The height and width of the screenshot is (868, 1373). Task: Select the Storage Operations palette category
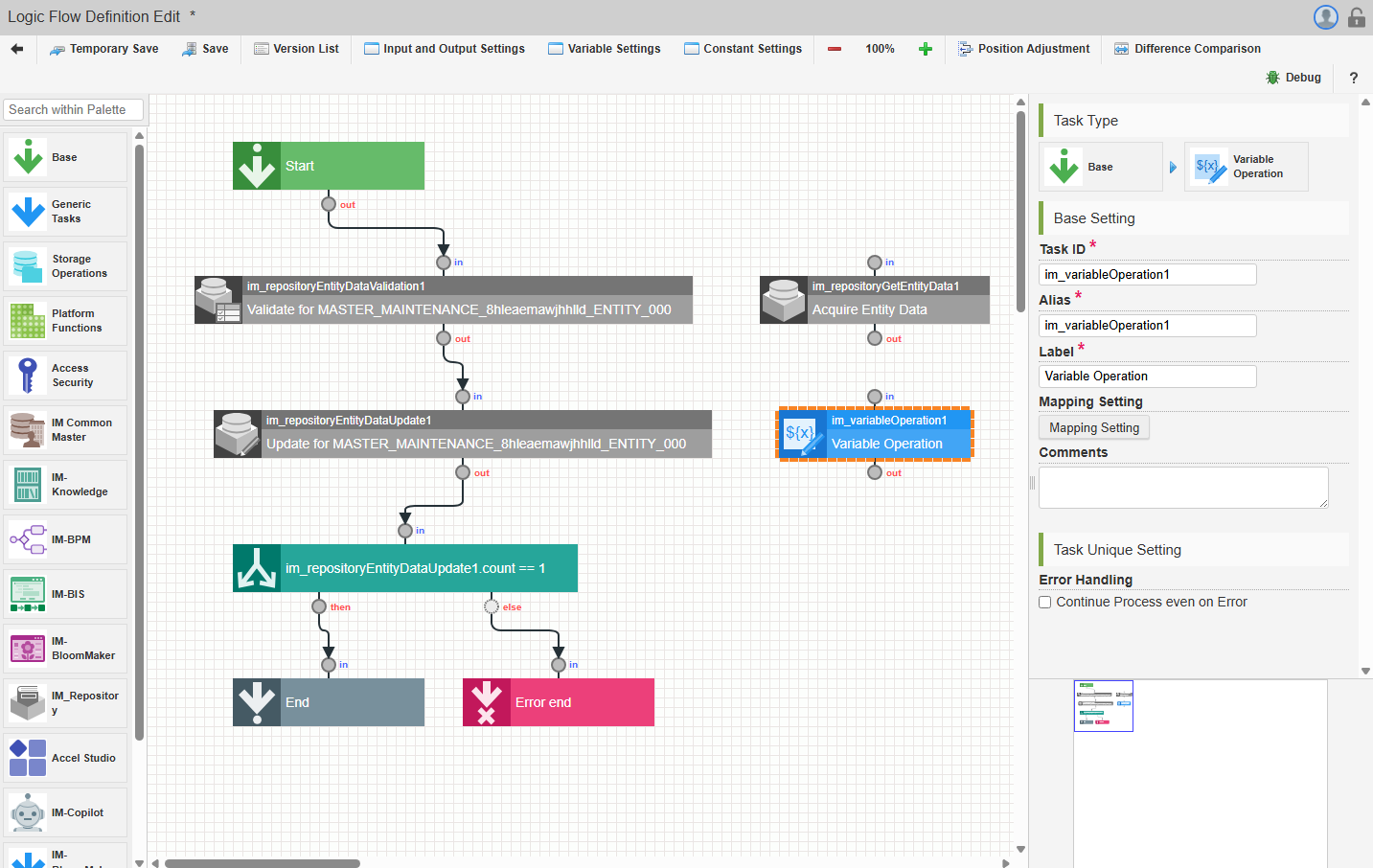click(x=65, y=266)
